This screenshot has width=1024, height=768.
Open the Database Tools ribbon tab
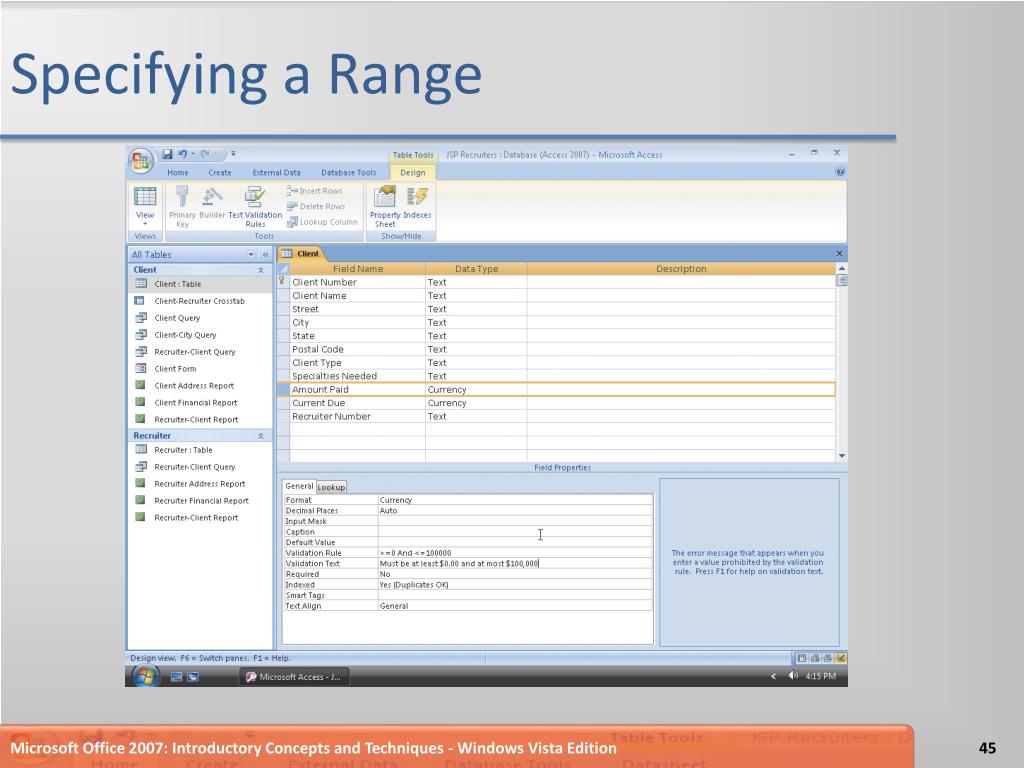pos(348,172)
